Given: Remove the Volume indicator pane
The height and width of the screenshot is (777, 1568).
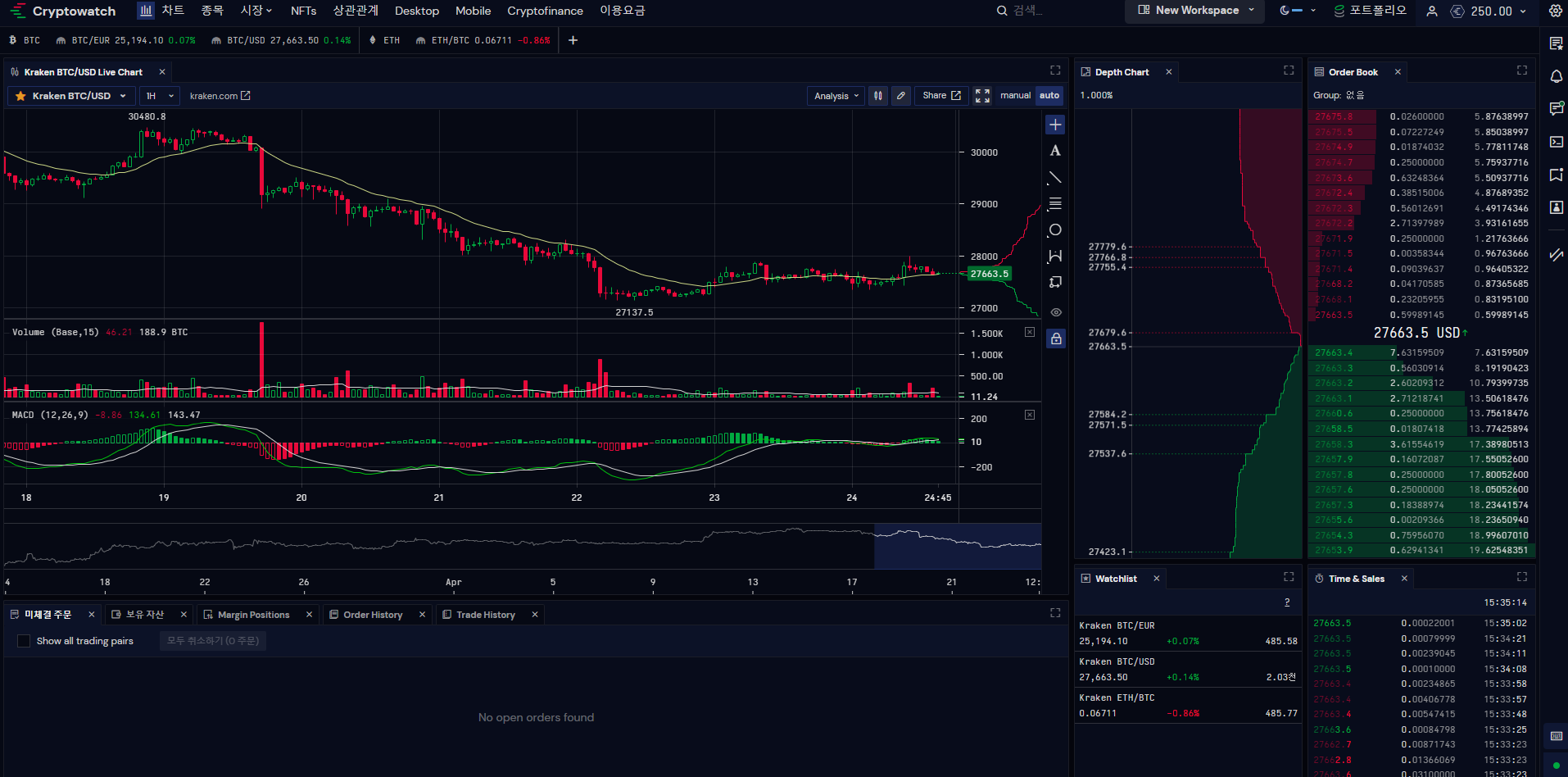Looking at the screenshot, I should pyautogui.click(x=1030, y=332).
